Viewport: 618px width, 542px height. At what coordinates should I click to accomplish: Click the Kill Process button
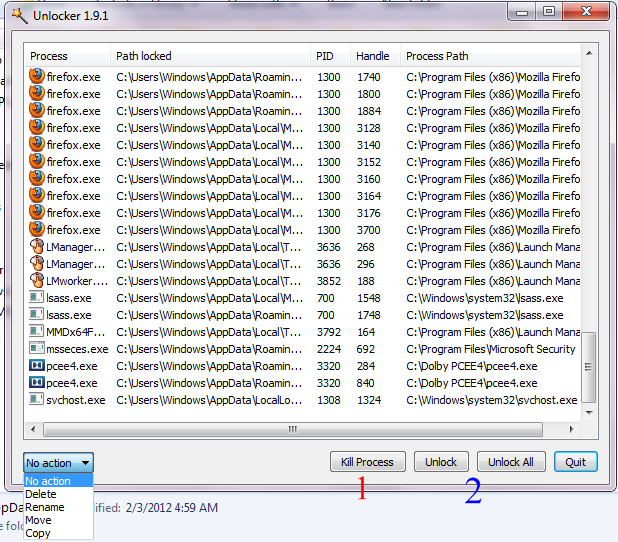367,462
